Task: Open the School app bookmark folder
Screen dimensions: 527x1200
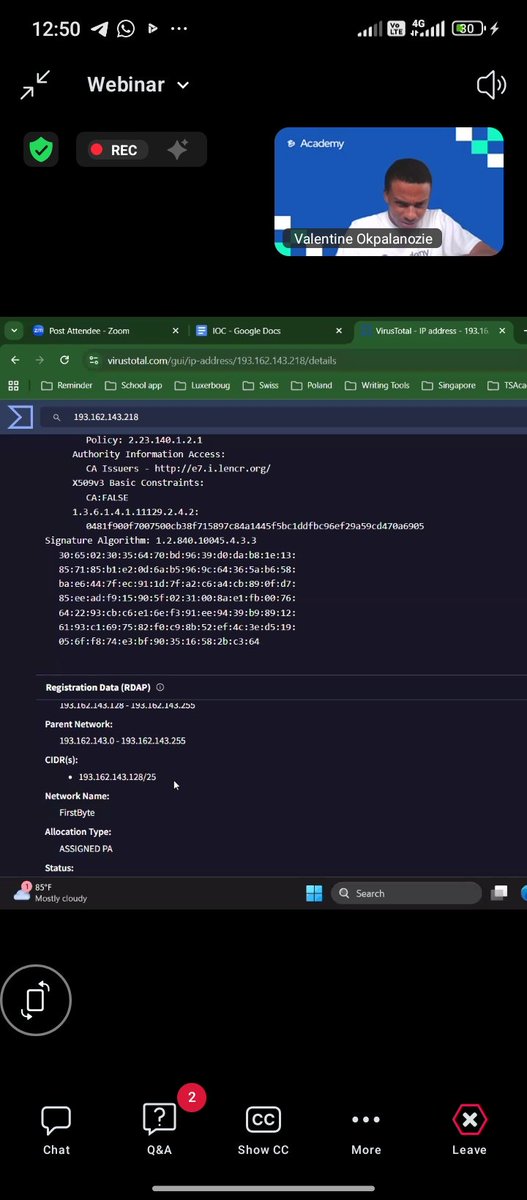Action: pos(133,385)
